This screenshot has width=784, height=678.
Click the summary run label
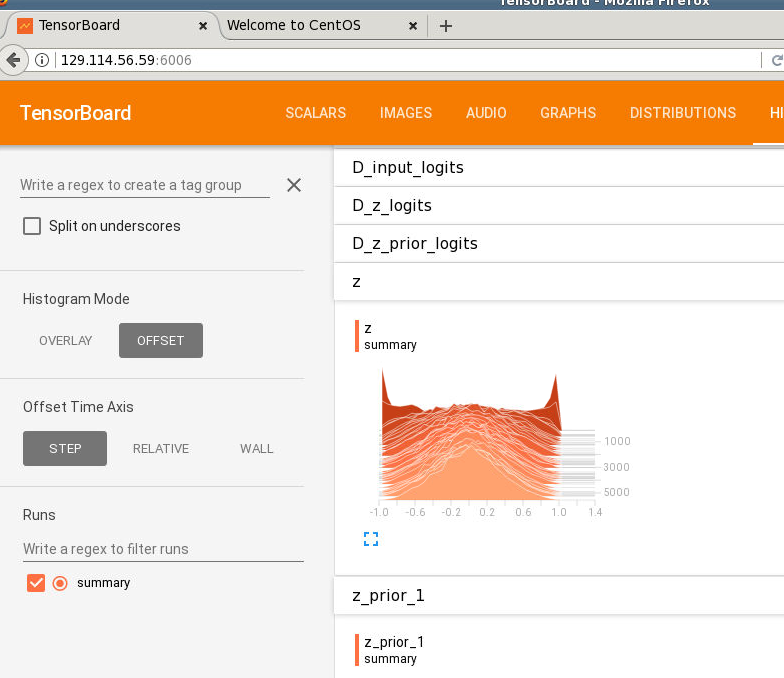click(104, 583)
